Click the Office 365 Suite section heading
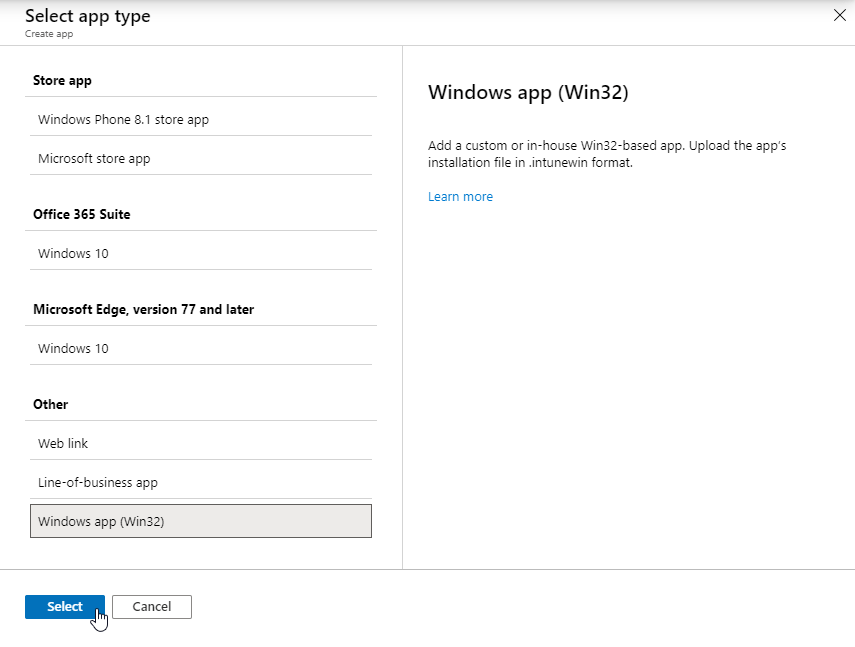The image size is (855, 647). [81, 214]
